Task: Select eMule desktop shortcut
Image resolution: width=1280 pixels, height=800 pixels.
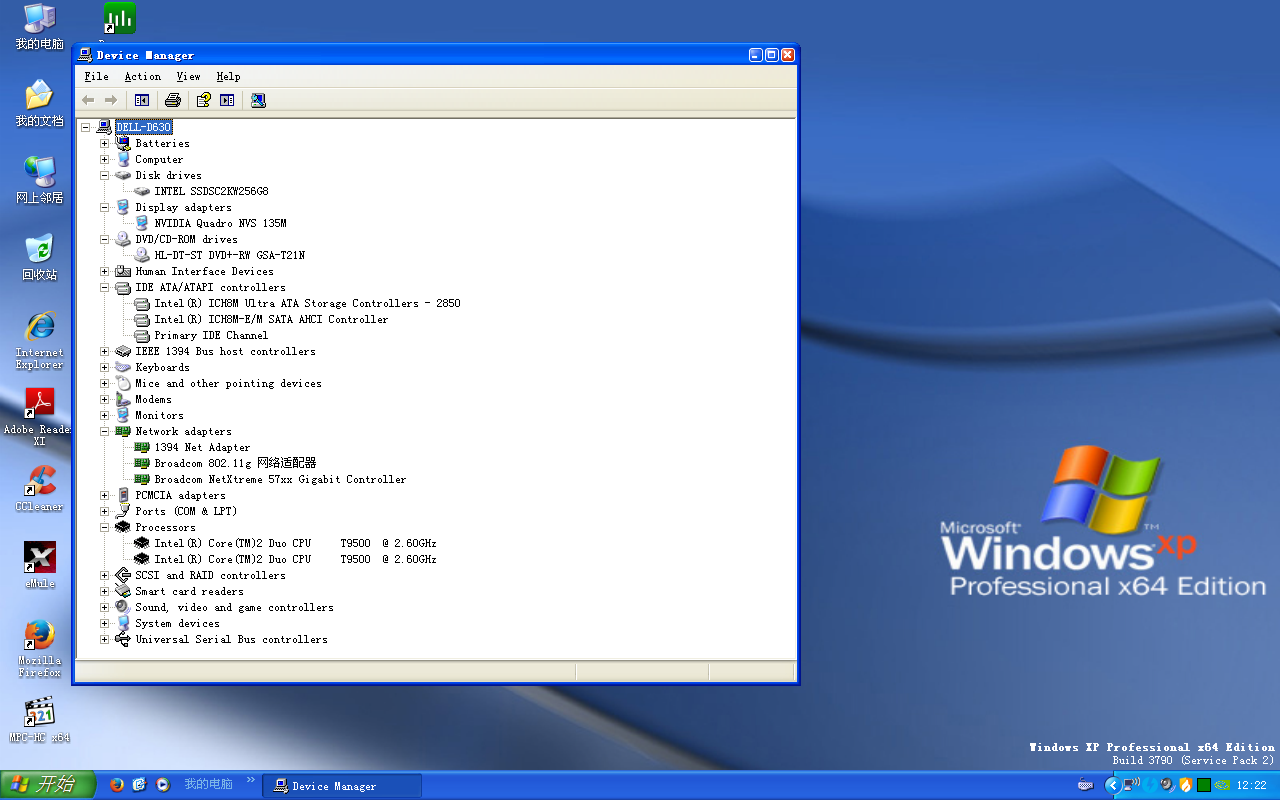Action: click(40, 565)
